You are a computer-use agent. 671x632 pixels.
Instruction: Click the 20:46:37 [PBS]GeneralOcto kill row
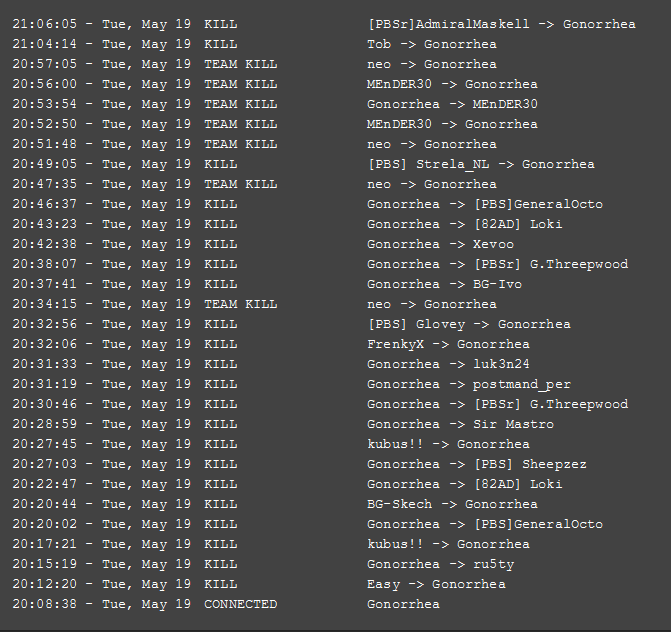click(484, 204)
